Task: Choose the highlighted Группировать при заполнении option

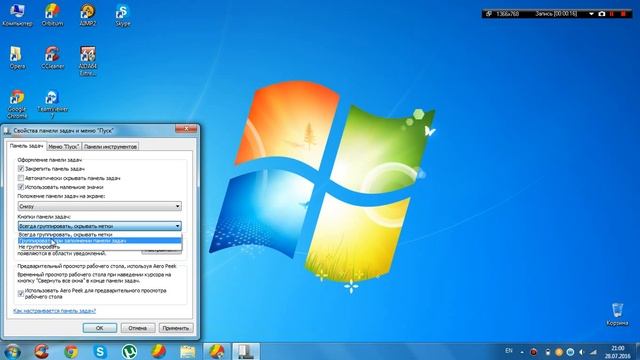Action: point(100,241)
